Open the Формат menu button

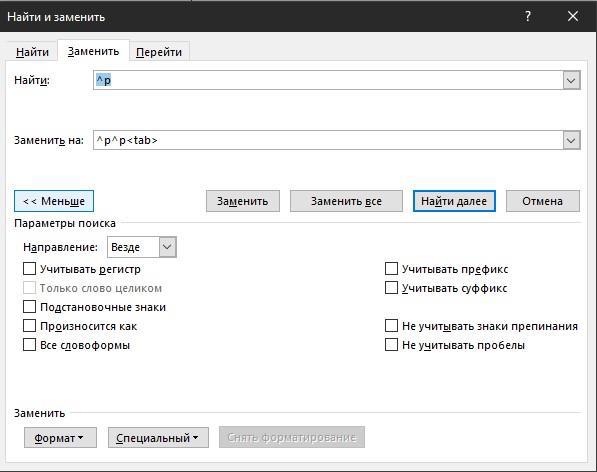[60, 437]
